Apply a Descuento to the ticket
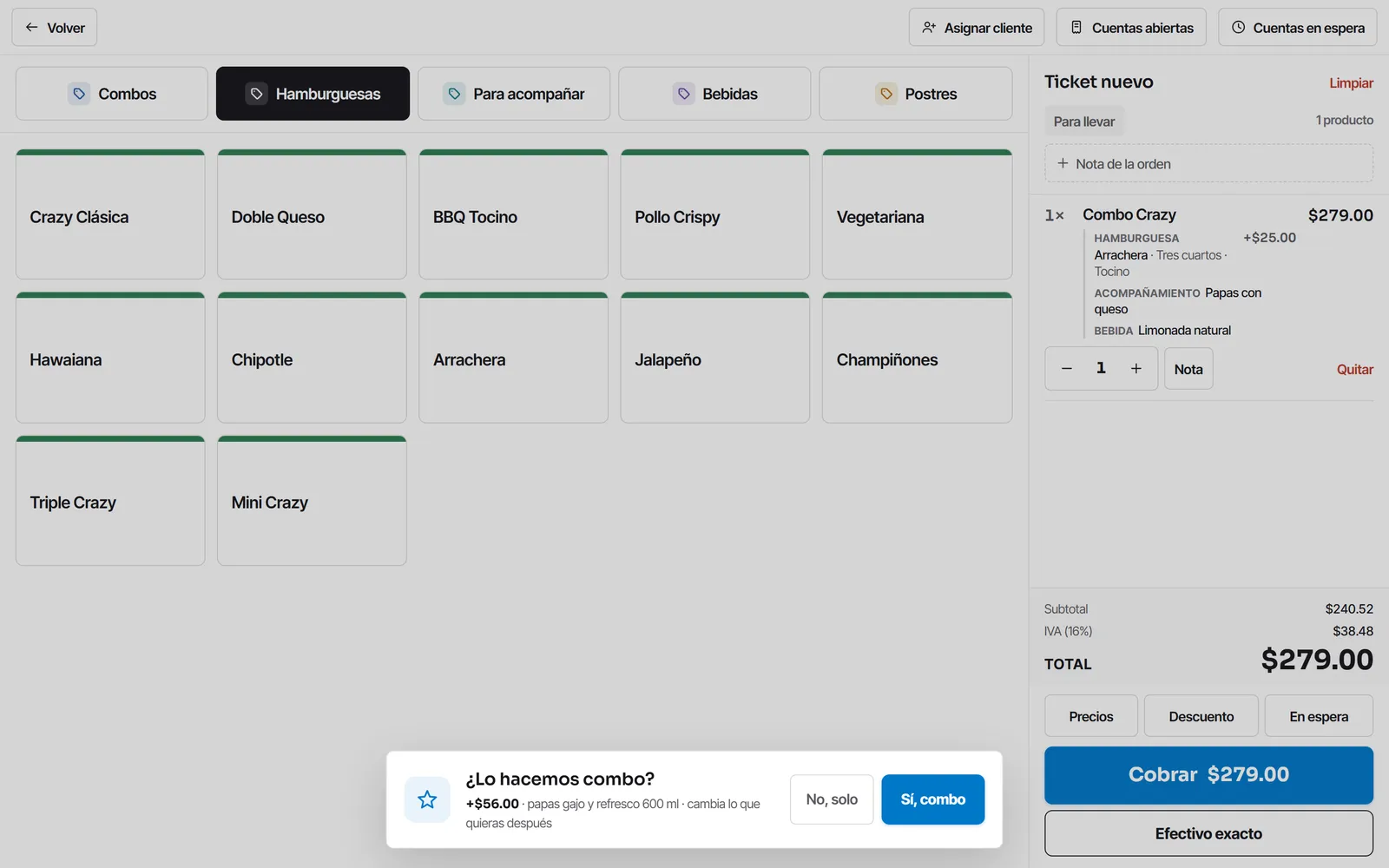 pos(1201,716)
